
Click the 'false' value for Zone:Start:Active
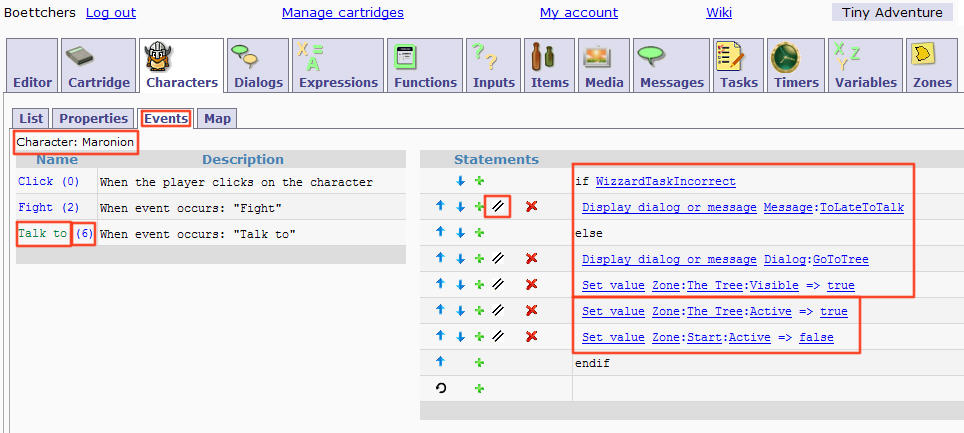pyautogui.click(x=816, y=338)
